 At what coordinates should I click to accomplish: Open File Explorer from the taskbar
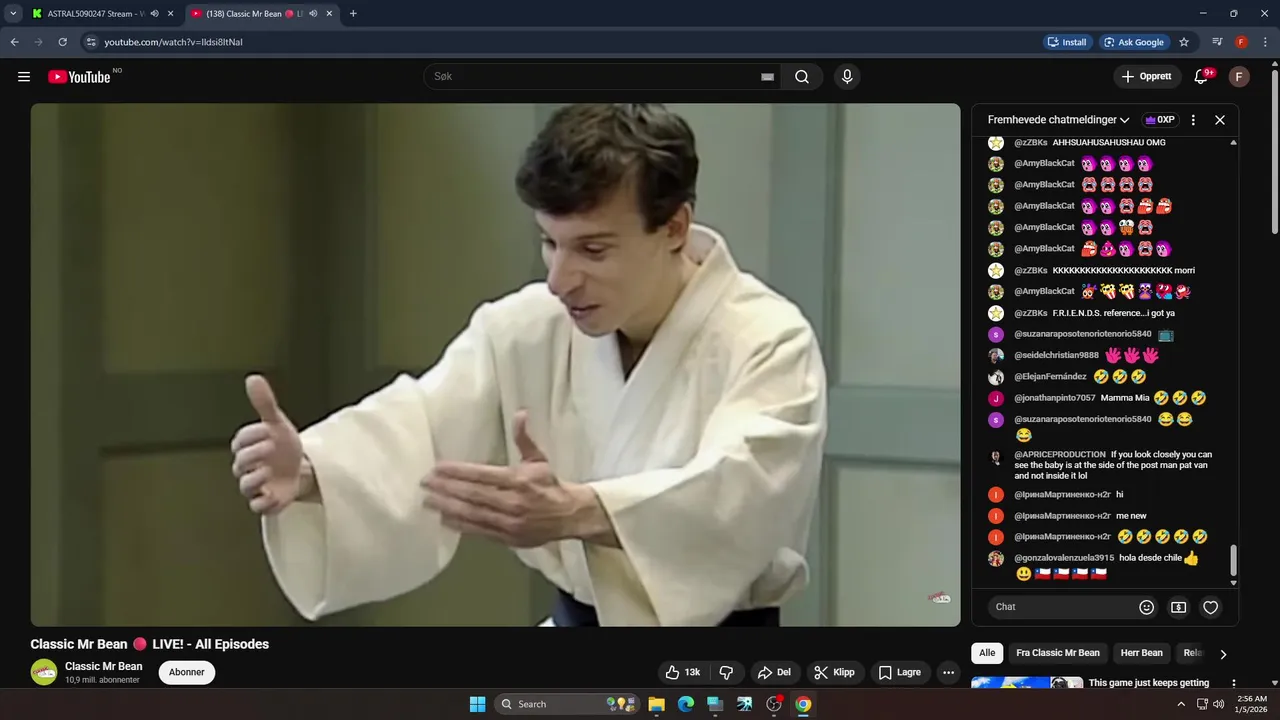pos(656,704)
